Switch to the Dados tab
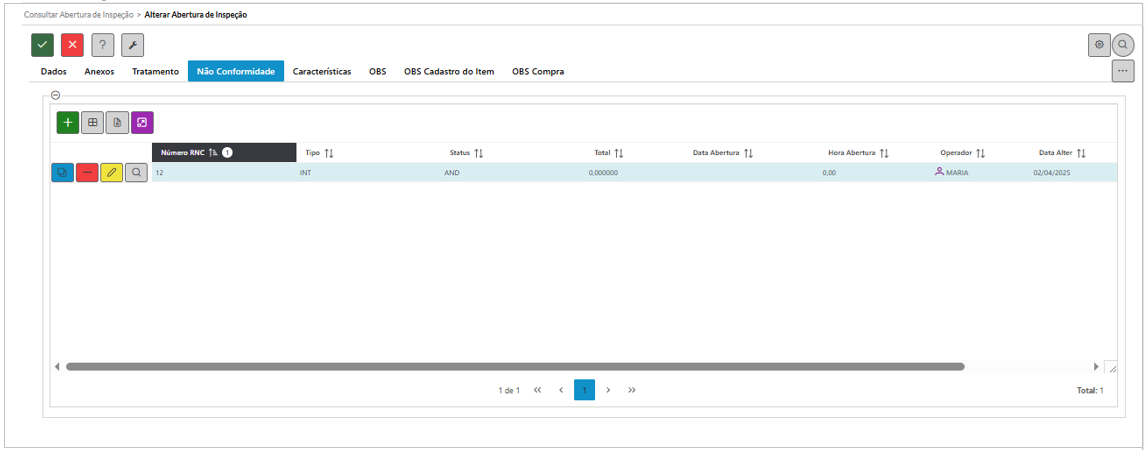Screen dimensions: 1146x450 (x=53, y=72)
